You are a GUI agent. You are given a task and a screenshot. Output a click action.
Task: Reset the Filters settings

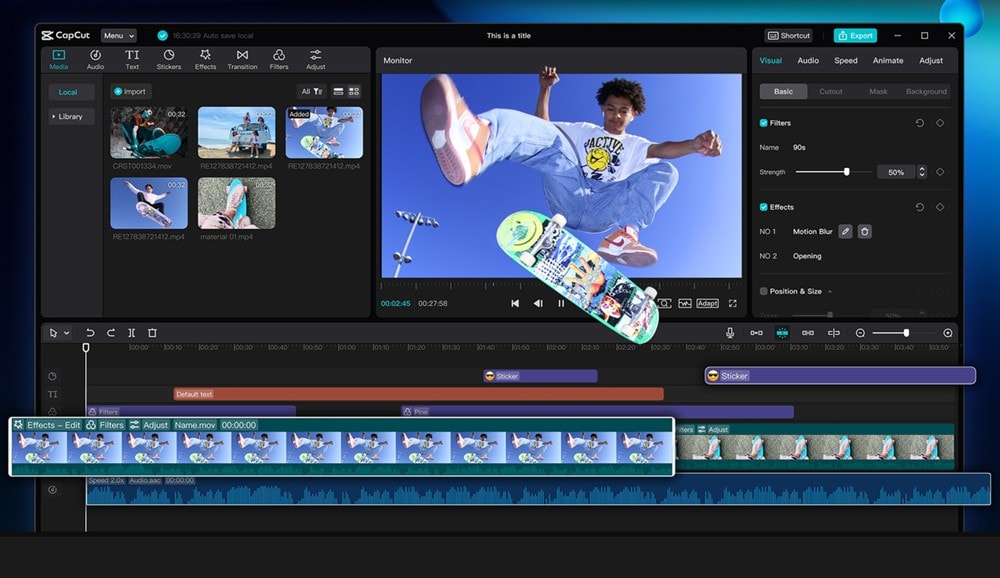[x=919, y=123]
